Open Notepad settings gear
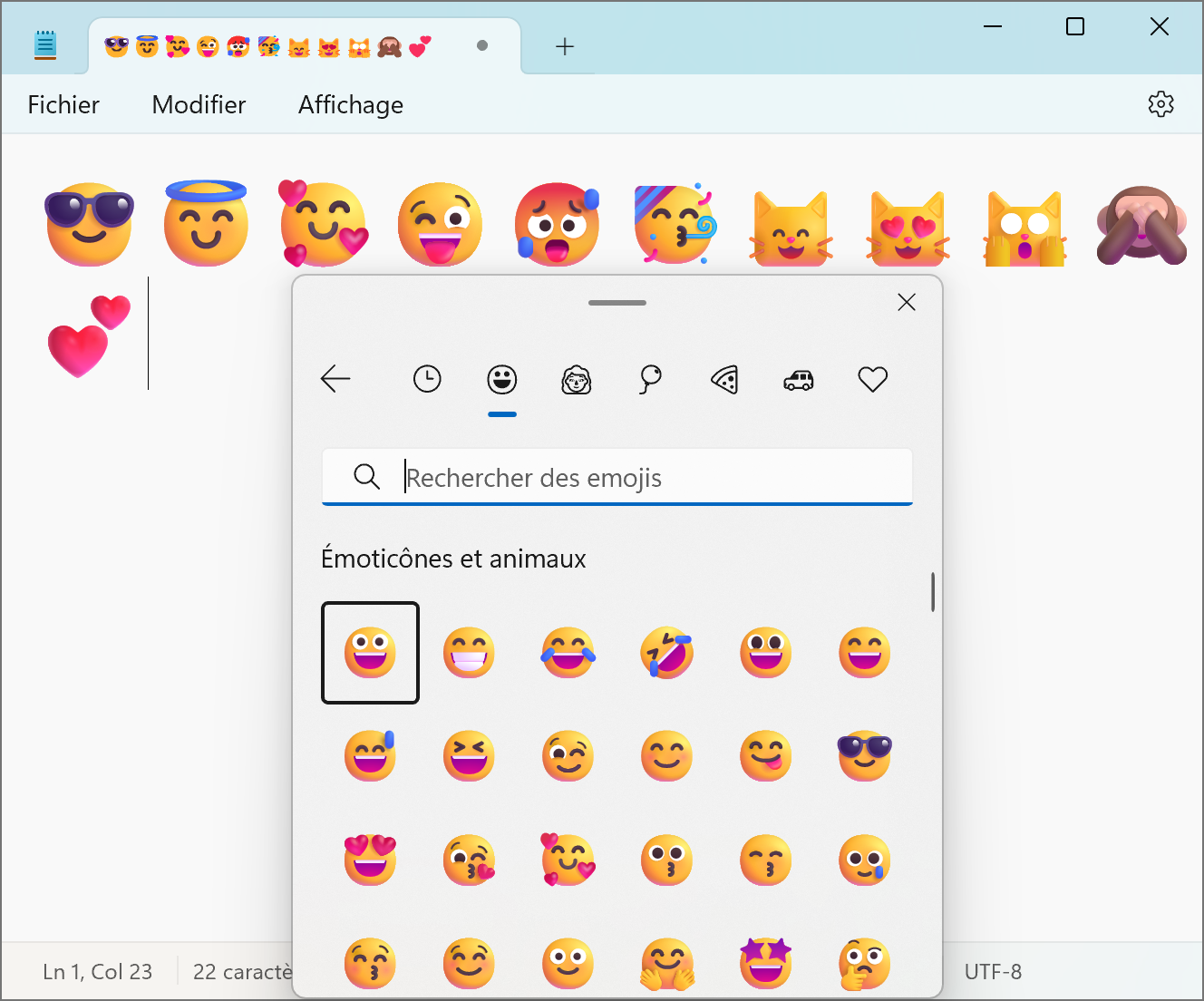1204x1001 pixels. pyautogui.click(x=1160, y=104)
